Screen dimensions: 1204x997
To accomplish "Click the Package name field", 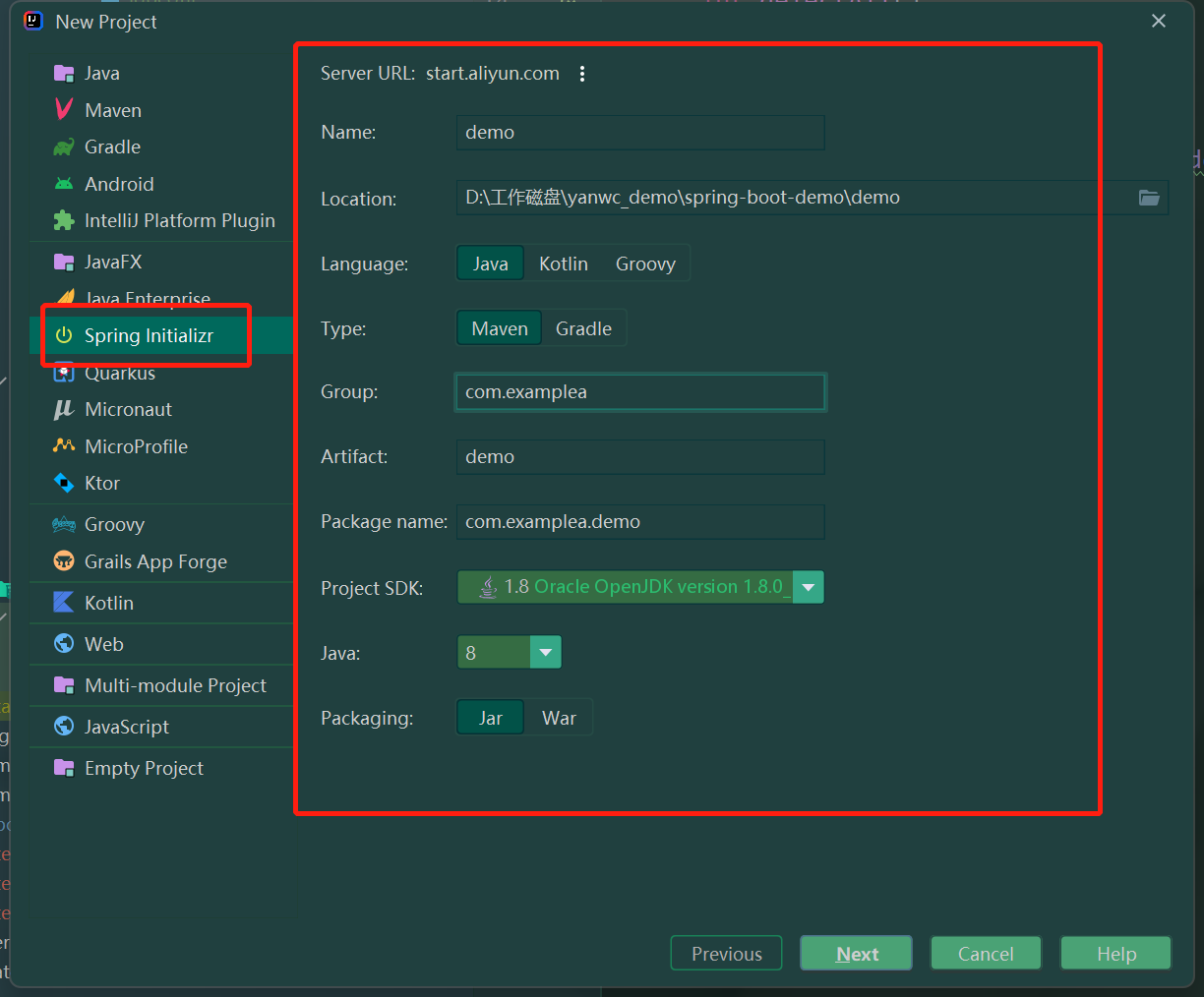I will pyautogui.click(x=640, y=522).
